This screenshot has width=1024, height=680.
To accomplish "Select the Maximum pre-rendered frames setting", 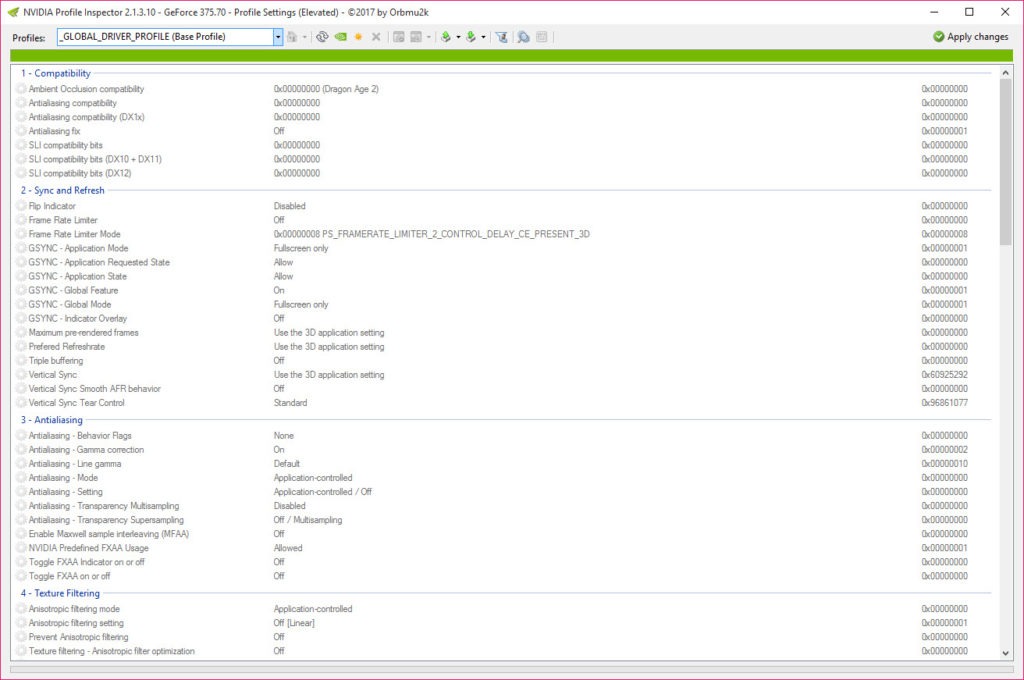I will pyautogui.click(x=84, y=332).
